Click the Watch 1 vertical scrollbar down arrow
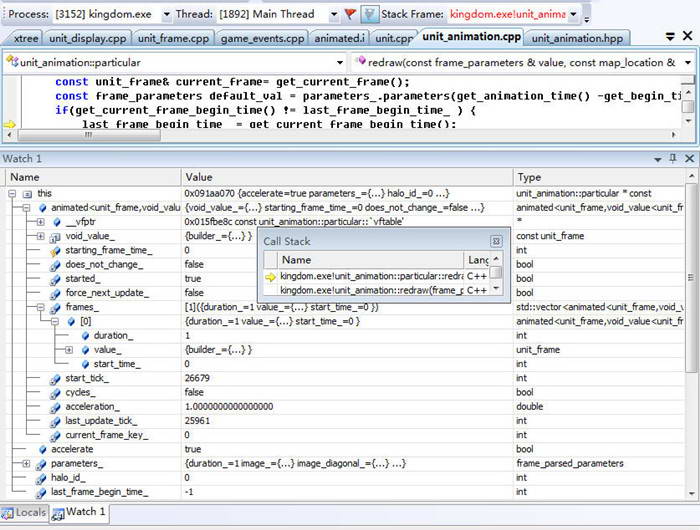Image resolution: width=700 pixels, height=530 pixels. tap(693, 494)
